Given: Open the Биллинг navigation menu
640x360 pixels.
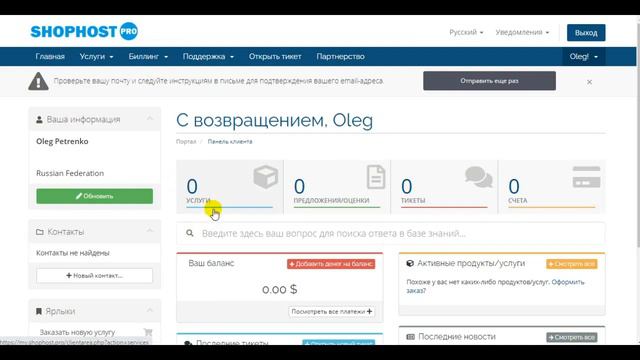Looking at the screenshot, I should [148, 56].
